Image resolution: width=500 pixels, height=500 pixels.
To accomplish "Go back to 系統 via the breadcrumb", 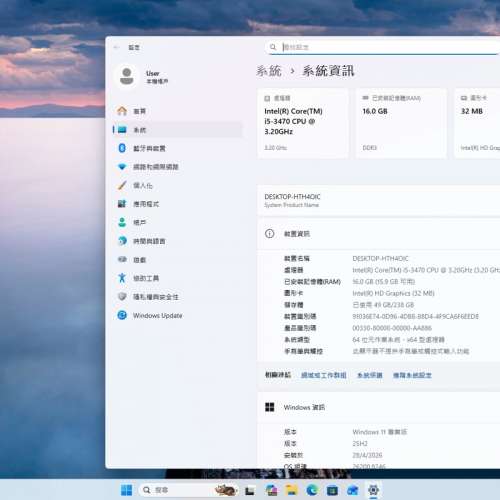I will 269,71.
